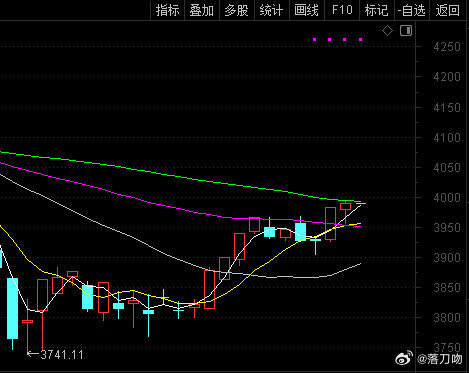Click the 4150 price axis label
Image resolution: width=469 pixels, height=373 pixels.
point(447,108)
